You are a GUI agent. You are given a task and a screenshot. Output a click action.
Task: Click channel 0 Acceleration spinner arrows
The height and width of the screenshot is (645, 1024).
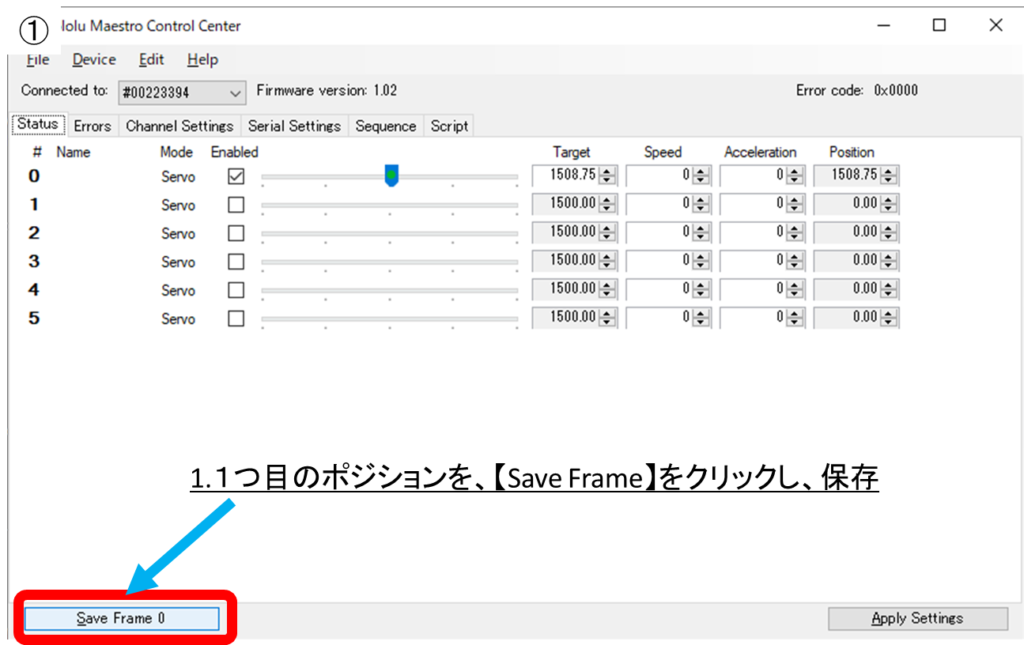[795, 175]
